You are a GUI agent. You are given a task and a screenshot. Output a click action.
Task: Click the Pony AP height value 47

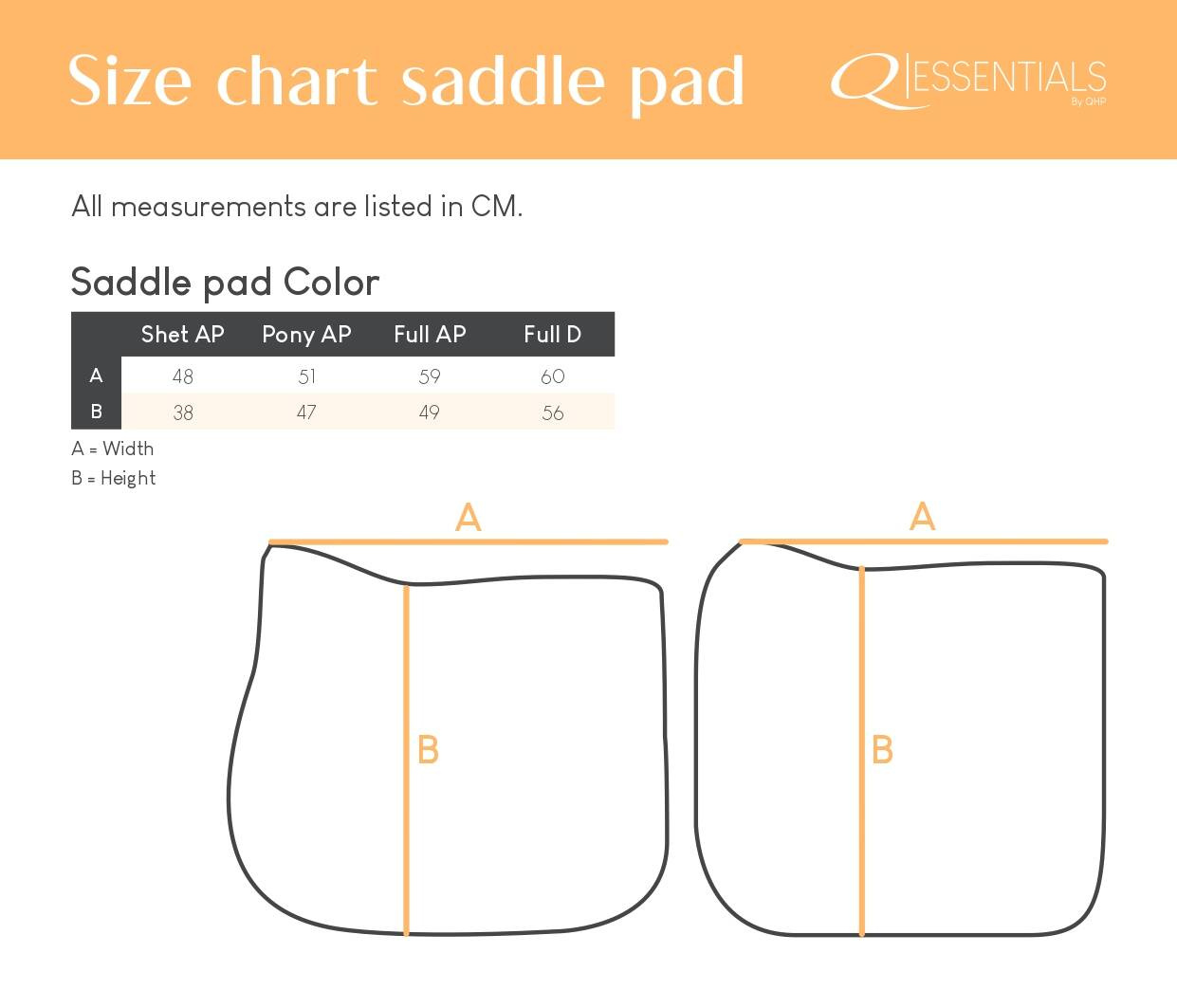(x=306, y=412)
